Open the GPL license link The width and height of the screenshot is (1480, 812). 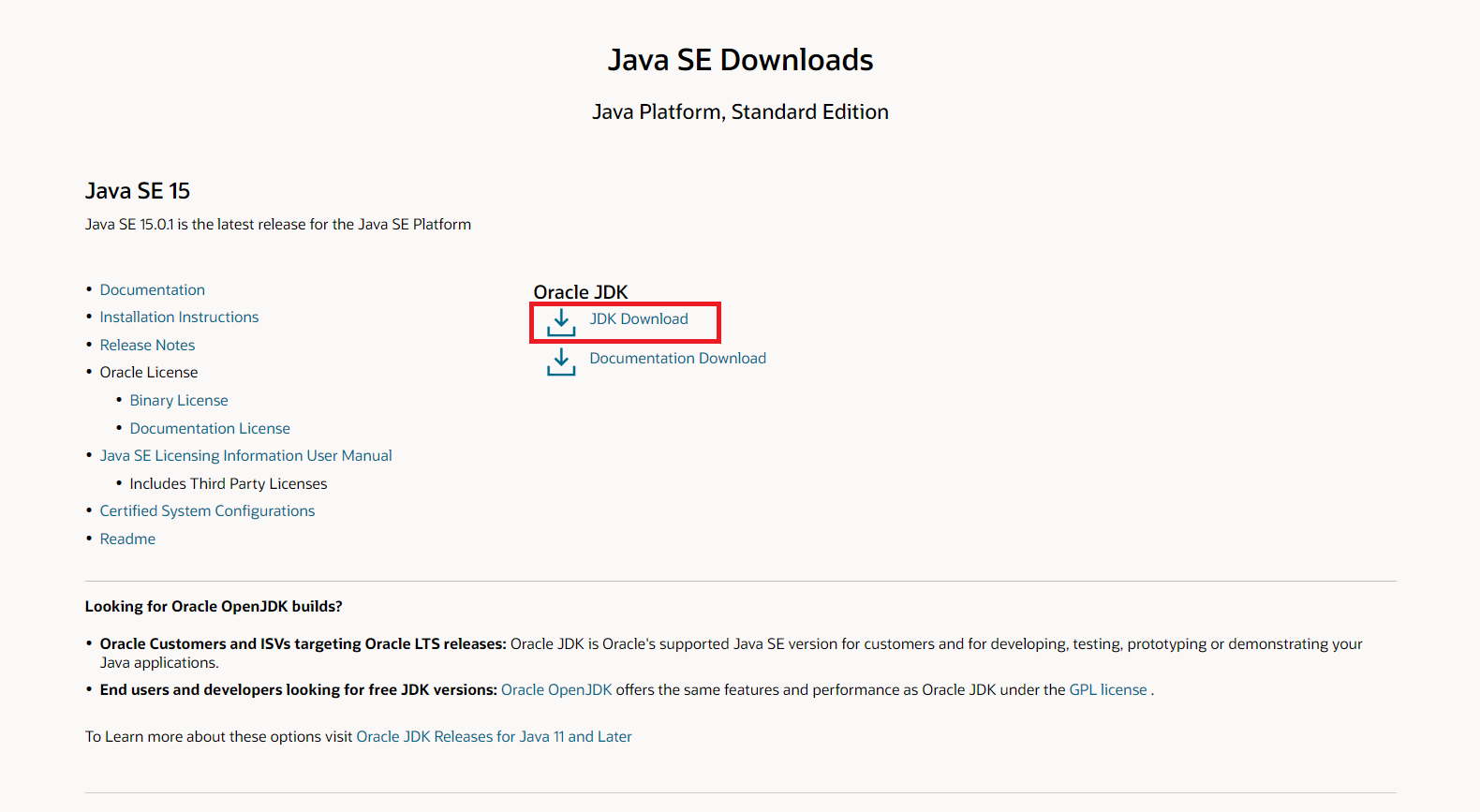(x=1108, y=689)
